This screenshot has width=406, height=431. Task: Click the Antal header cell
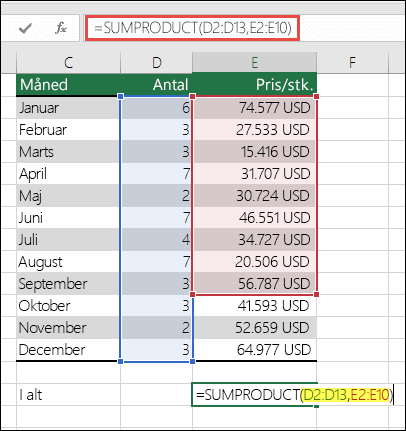(x=156, y=85)
